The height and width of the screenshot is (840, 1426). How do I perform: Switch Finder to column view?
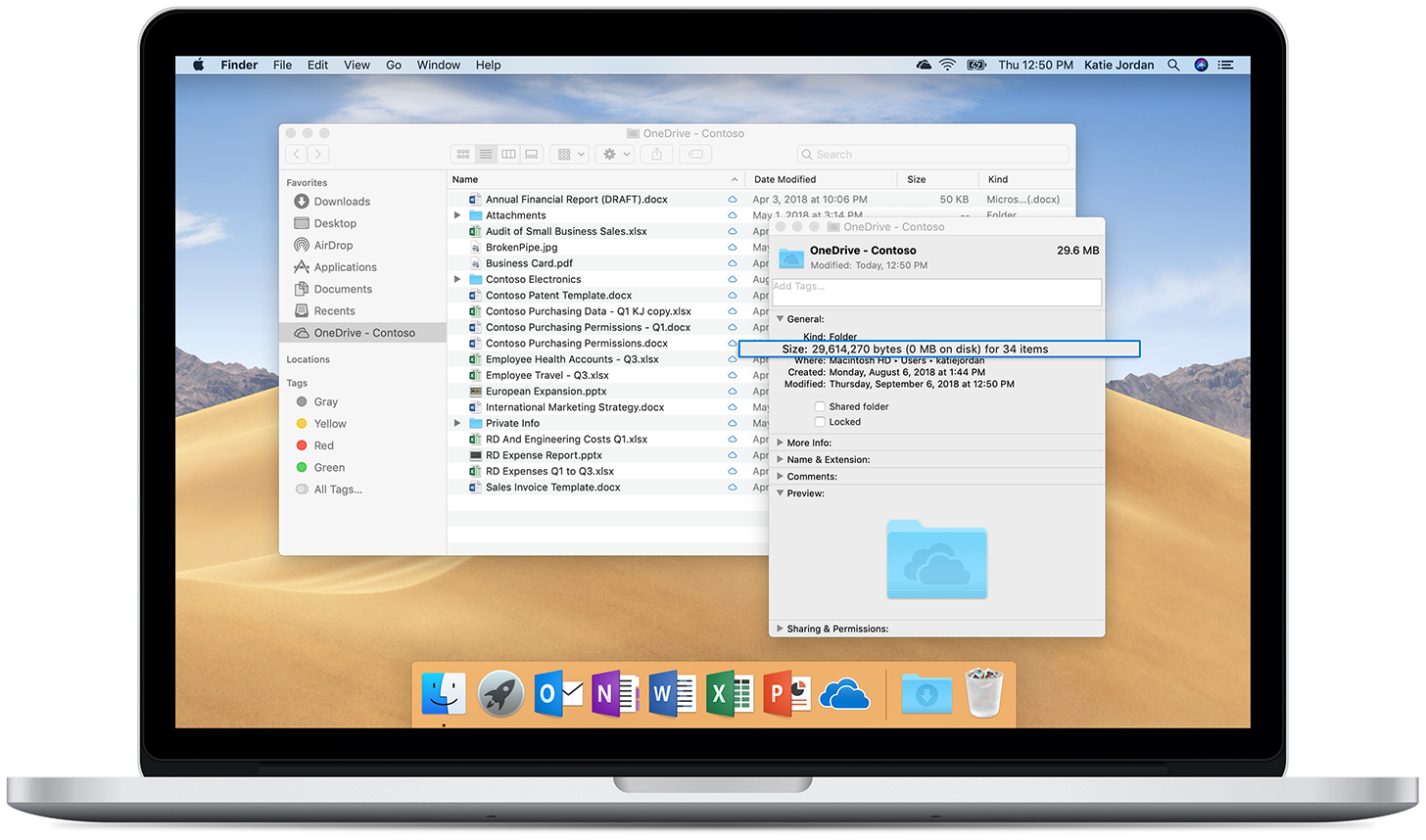[508, 154]
